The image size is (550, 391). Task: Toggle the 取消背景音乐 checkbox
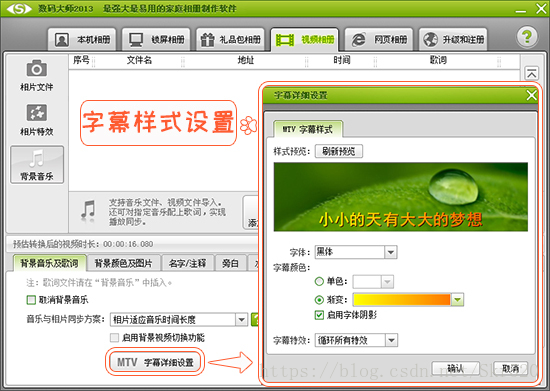point(32,300)
